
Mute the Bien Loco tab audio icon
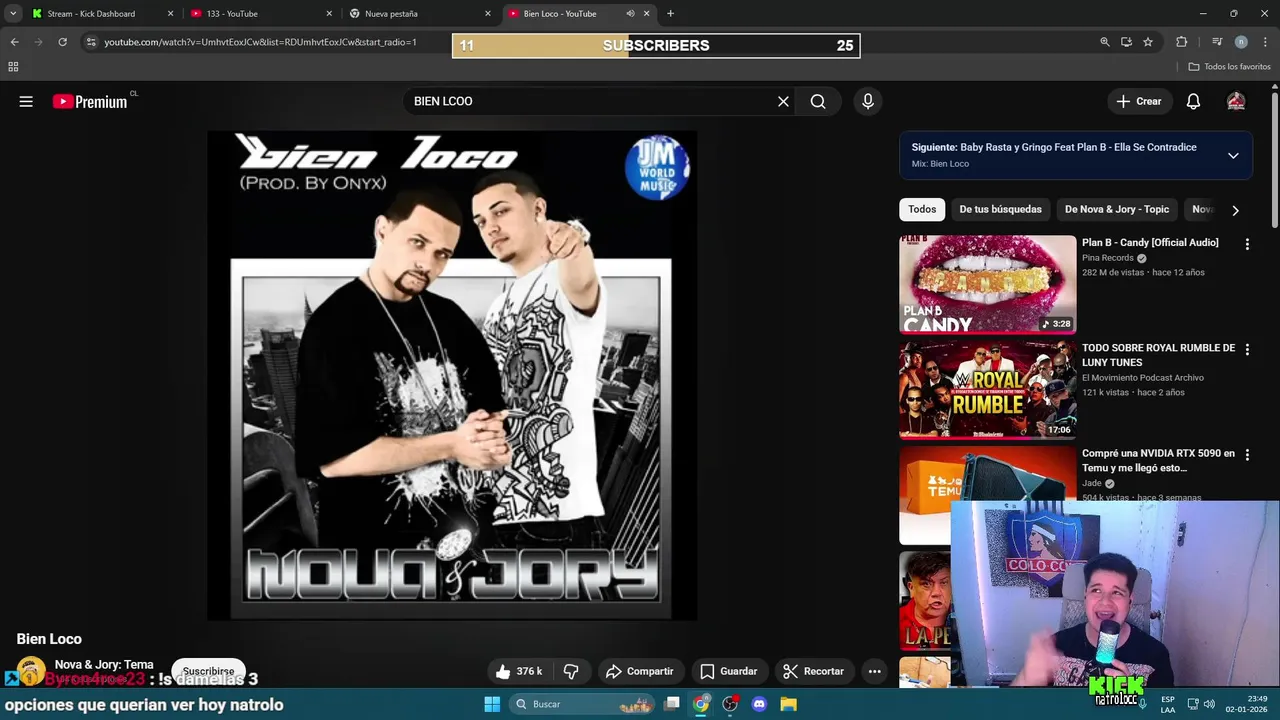630,14
